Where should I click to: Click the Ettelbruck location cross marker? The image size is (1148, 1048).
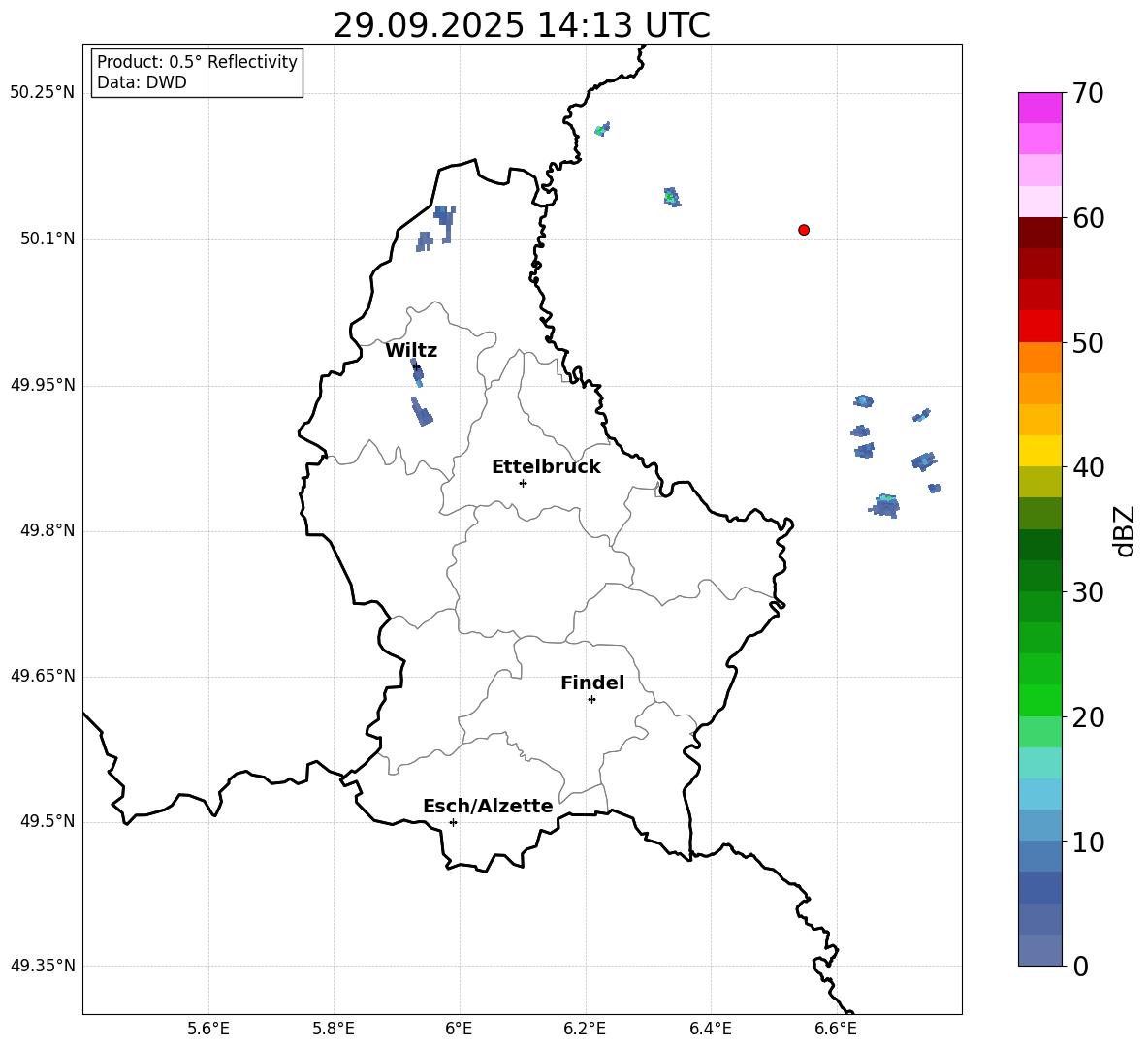coord(523,483)
